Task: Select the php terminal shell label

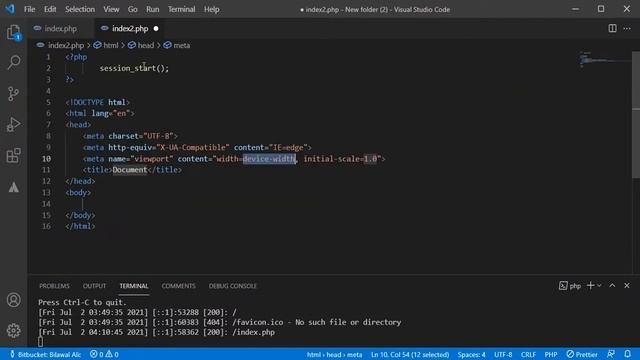Action: click(x=570, y=286)
